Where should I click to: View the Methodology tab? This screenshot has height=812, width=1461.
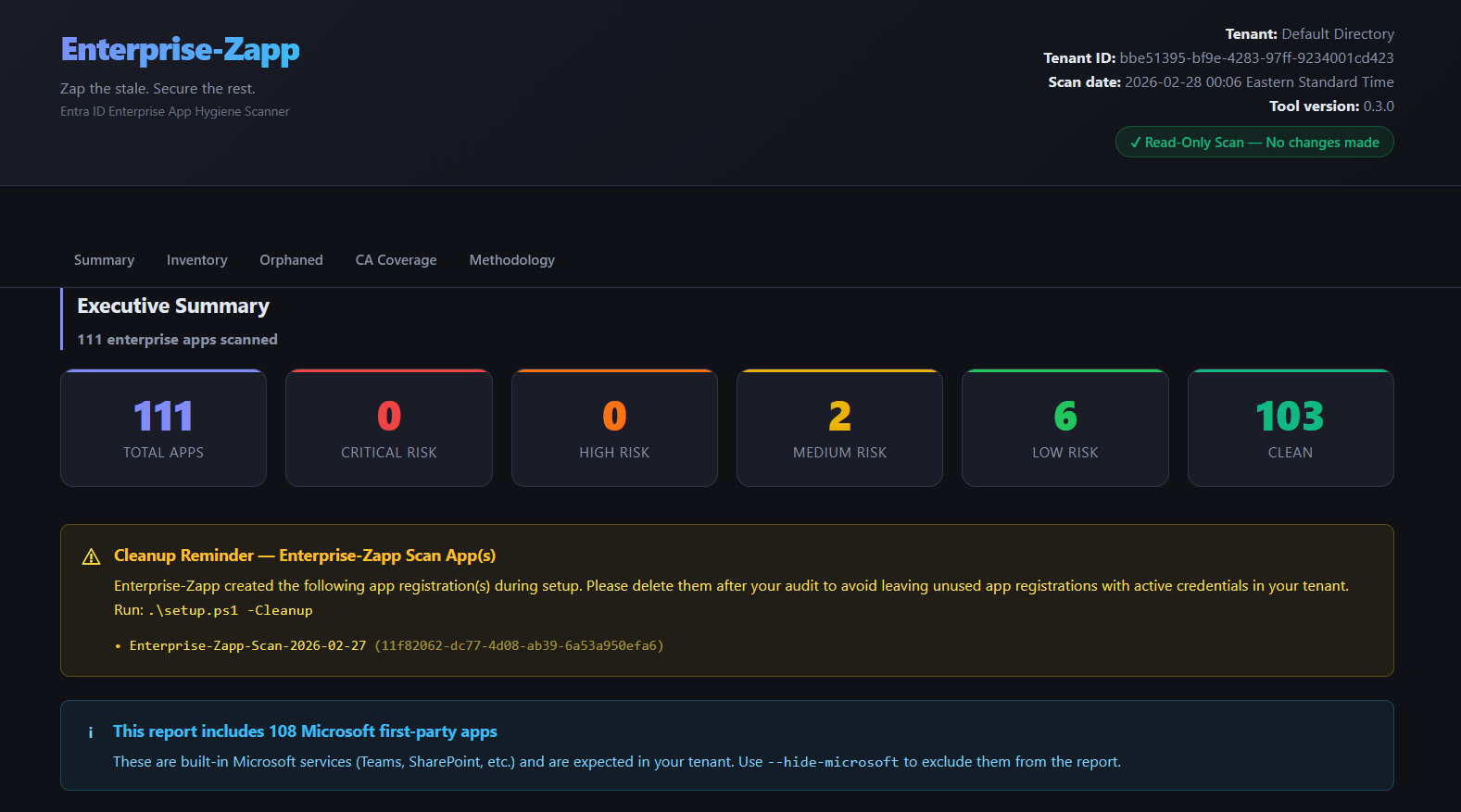511,260
